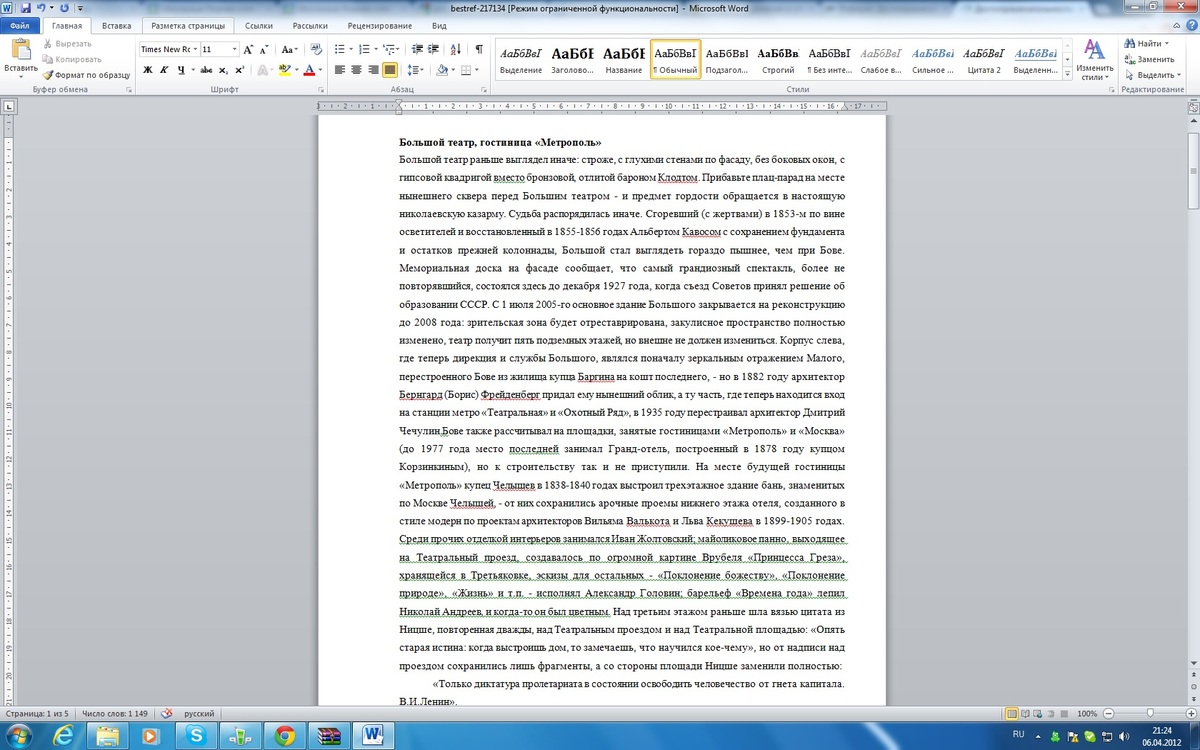
Task: Click the Windows Start button
Action: [x=19, y=736]
